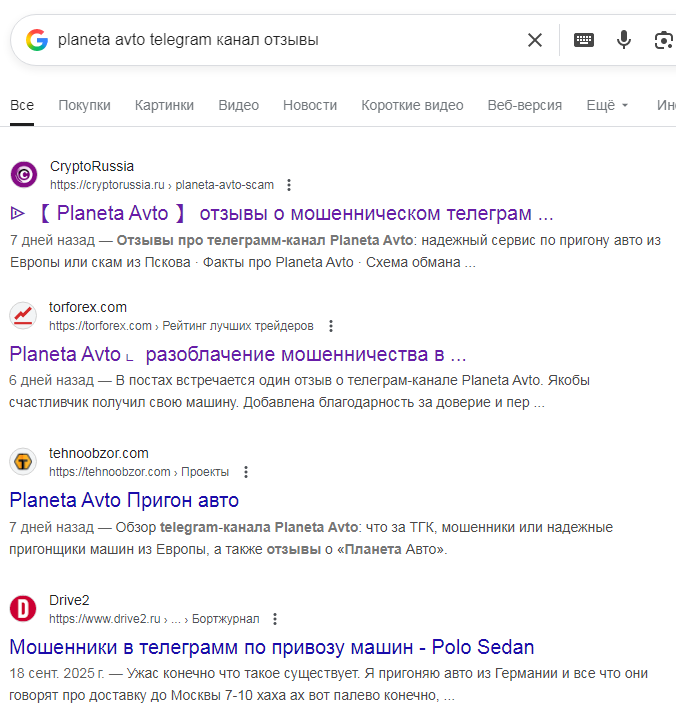Clear the search query with X

(535, 40)
